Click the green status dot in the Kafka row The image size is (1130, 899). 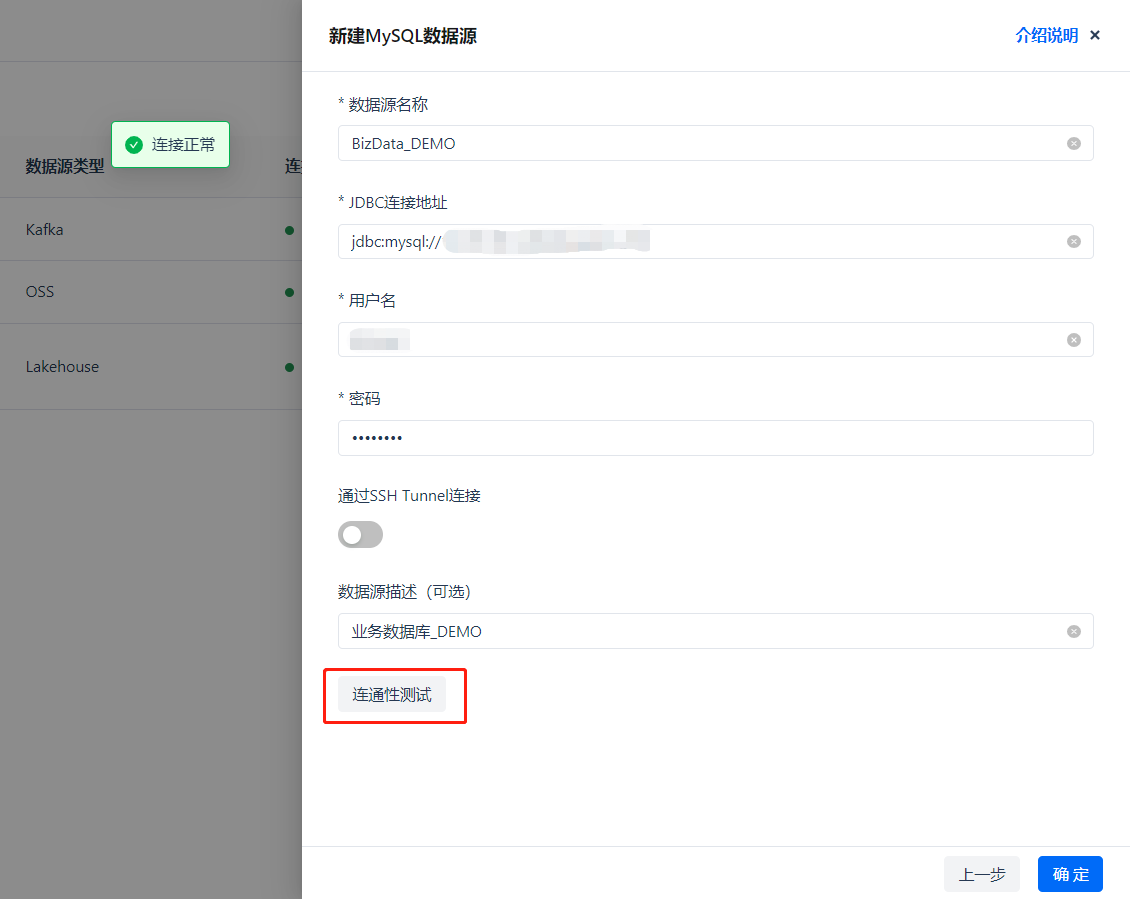(x=289, y=230)
